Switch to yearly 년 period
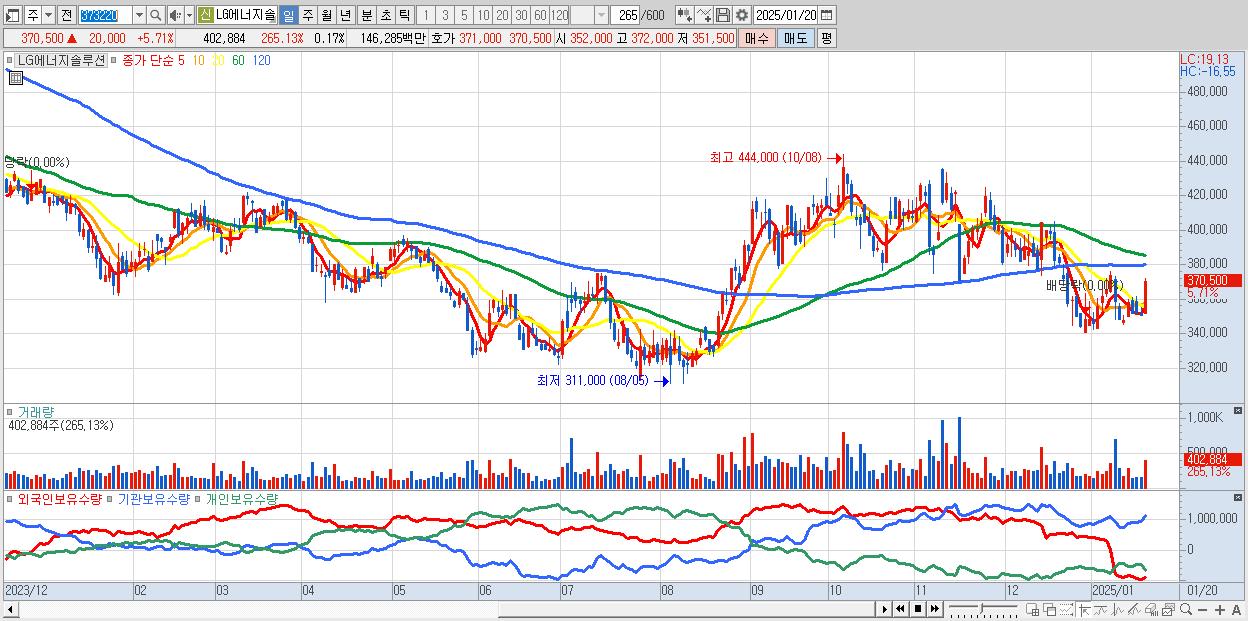Viewport: 1248px width, 621px height. [345, 16]
